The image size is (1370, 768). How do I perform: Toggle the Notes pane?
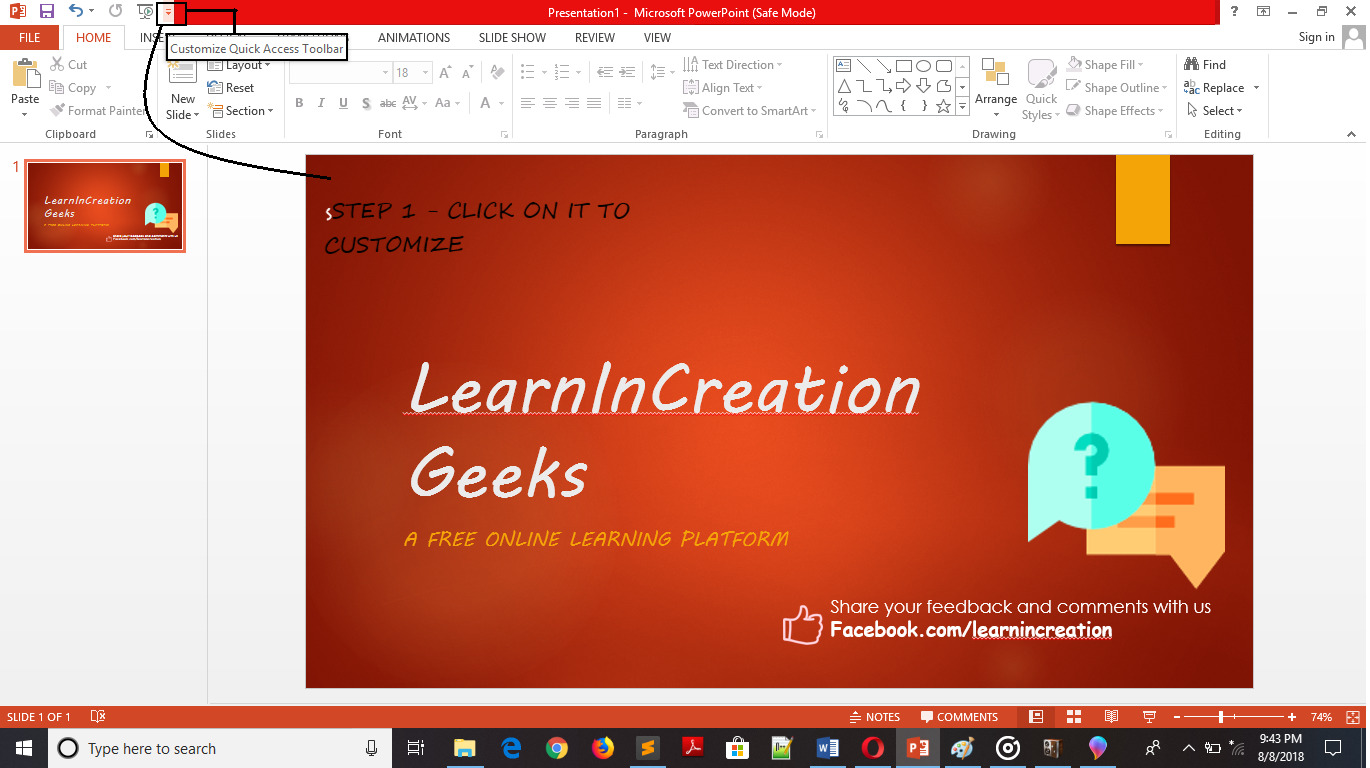(x=874, y=717)
